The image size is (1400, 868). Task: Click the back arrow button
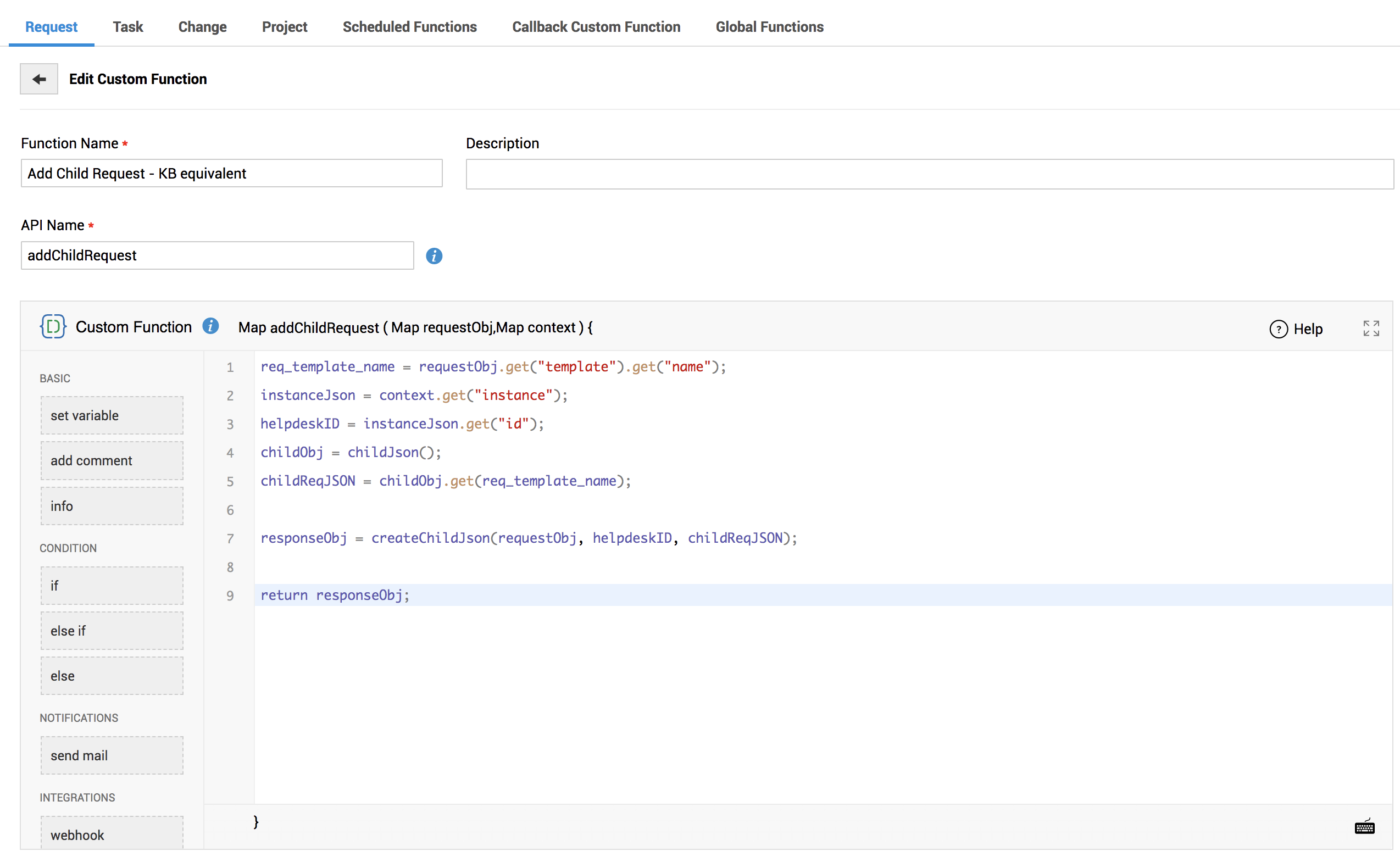[38, 79]
